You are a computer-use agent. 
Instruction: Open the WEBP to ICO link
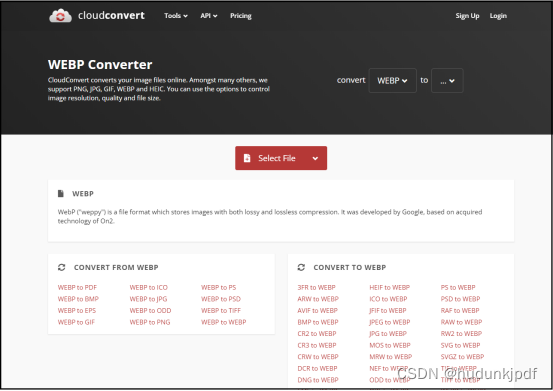click(149, 288)
